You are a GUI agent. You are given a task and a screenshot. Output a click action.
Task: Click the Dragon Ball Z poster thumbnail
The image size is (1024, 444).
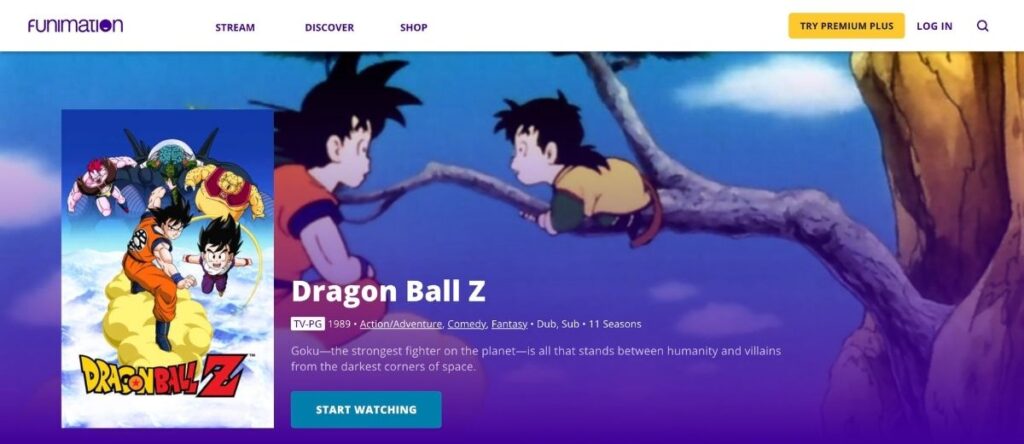click(167, 268)
